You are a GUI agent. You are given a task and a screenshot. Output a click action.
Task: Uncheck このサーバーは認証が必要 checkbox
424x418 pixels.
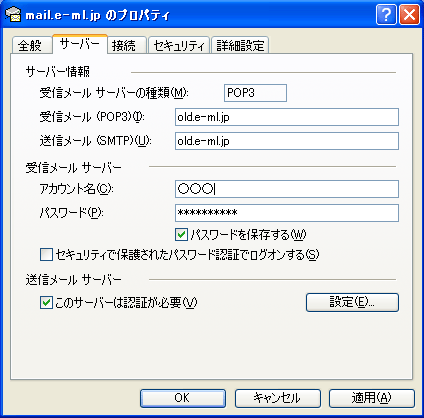point(46,303)
